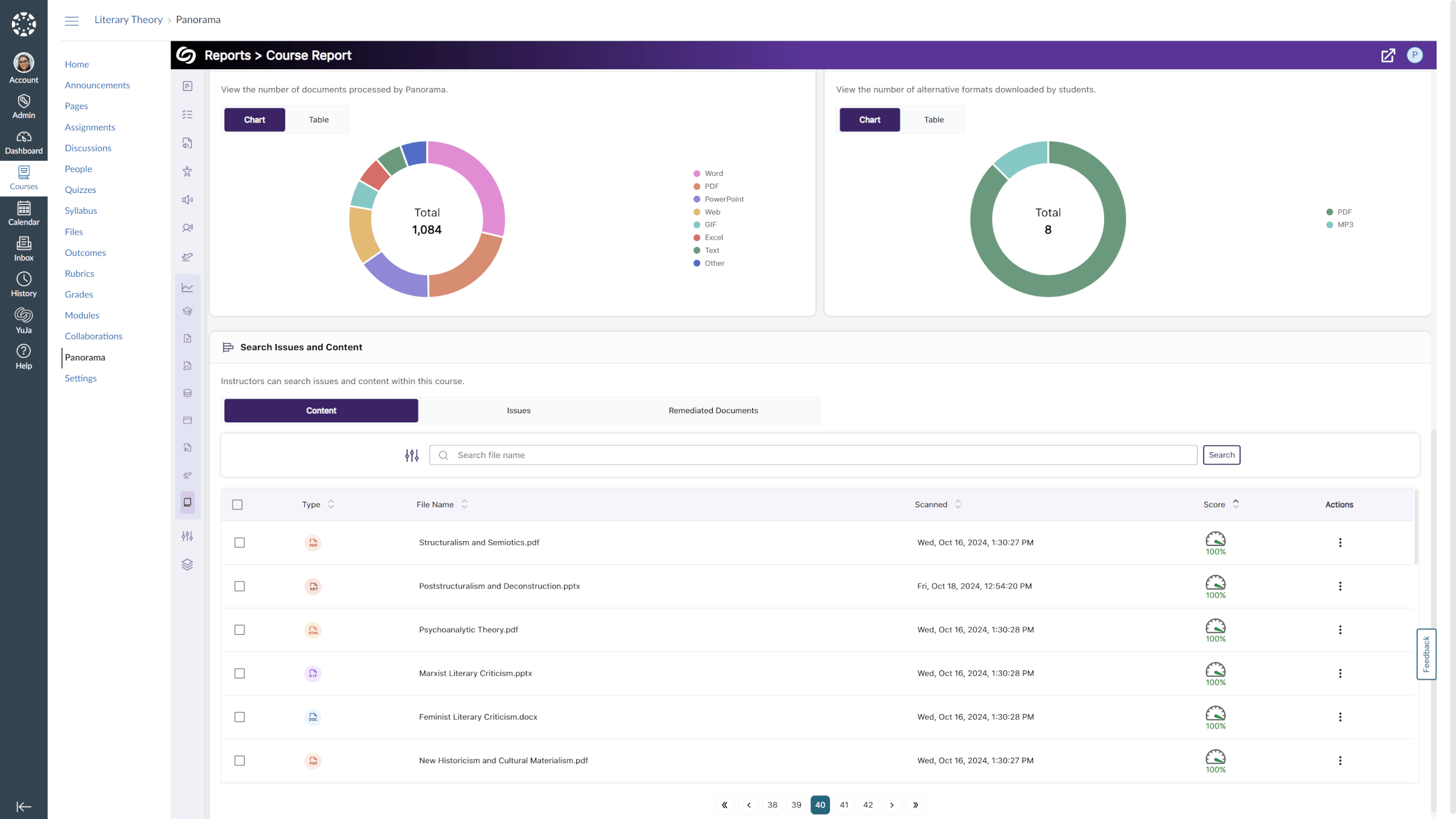The height and width of the screenshot is (819, 1456).
Task: Select checkbox for Poststructuralism and Deconstruction.pptx
Action: (240, 586)
